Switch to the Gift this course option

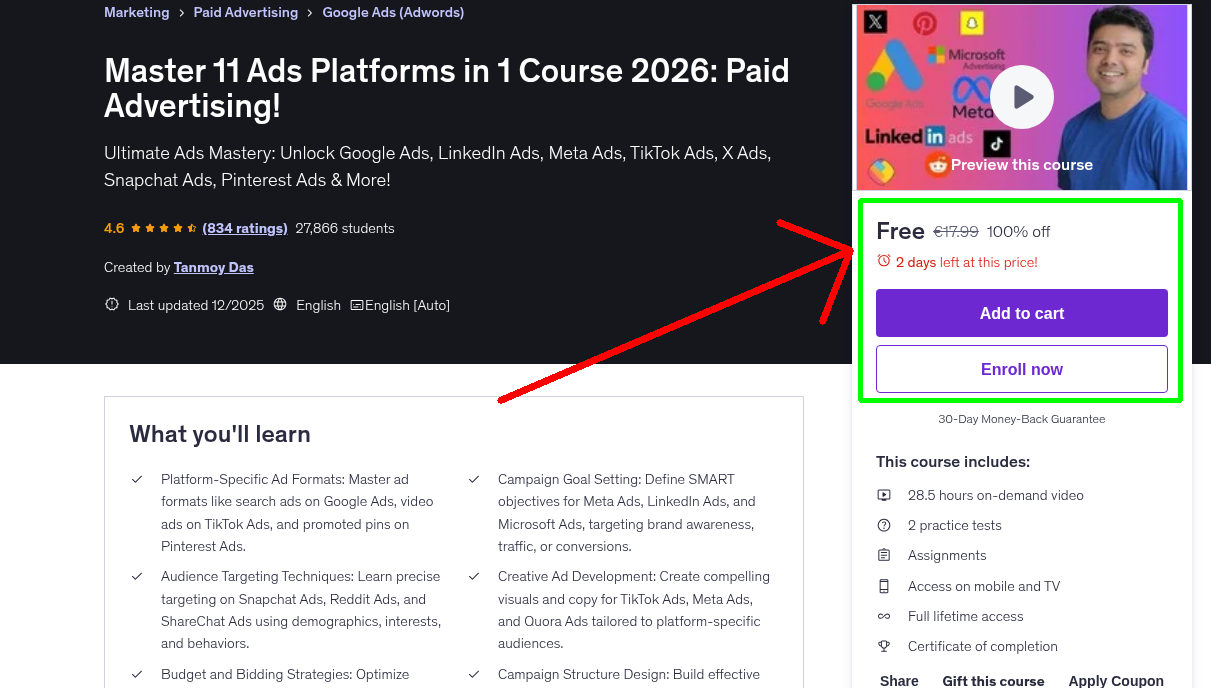(x=993, y=680)
